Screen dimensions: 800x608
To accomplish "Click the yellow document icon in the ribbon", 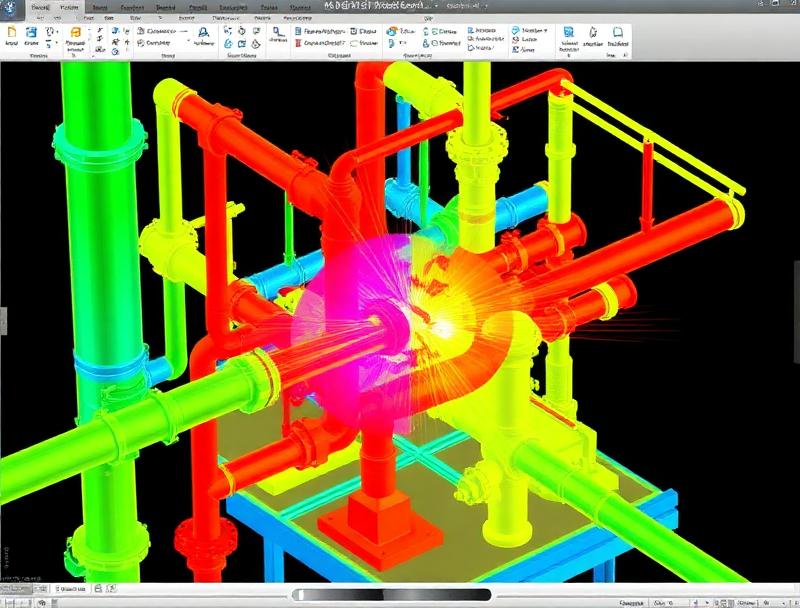I will (12, 33).
